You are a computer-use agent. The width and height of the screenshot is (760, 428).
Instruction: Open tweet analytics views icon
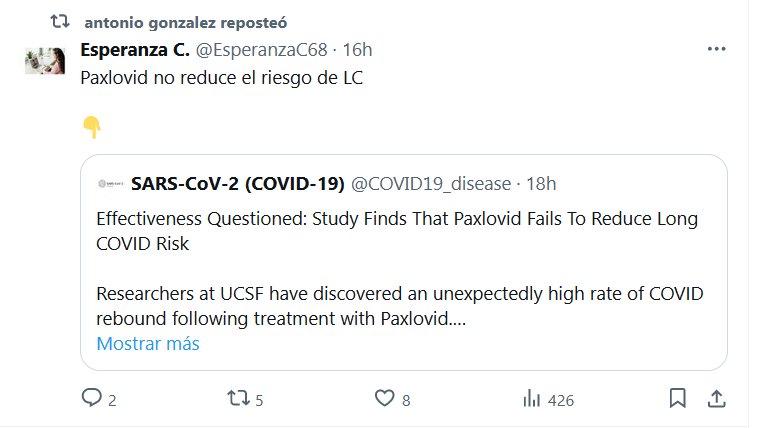coord(531,399)
